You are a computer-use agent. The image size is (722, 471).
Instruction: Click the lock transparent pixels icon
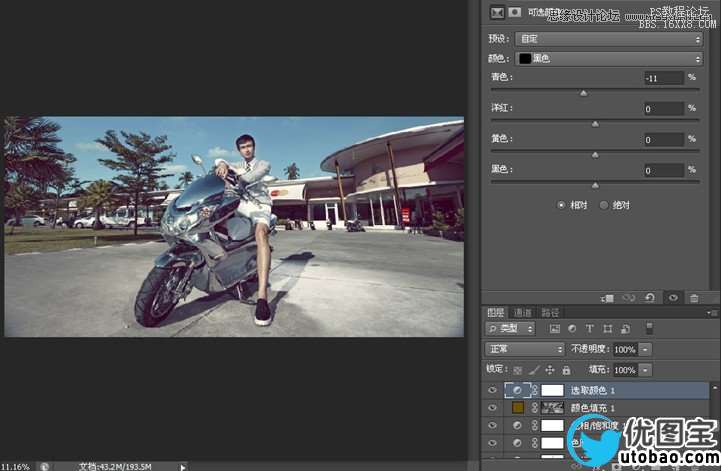pyautogui.click(x=518, y=370)
